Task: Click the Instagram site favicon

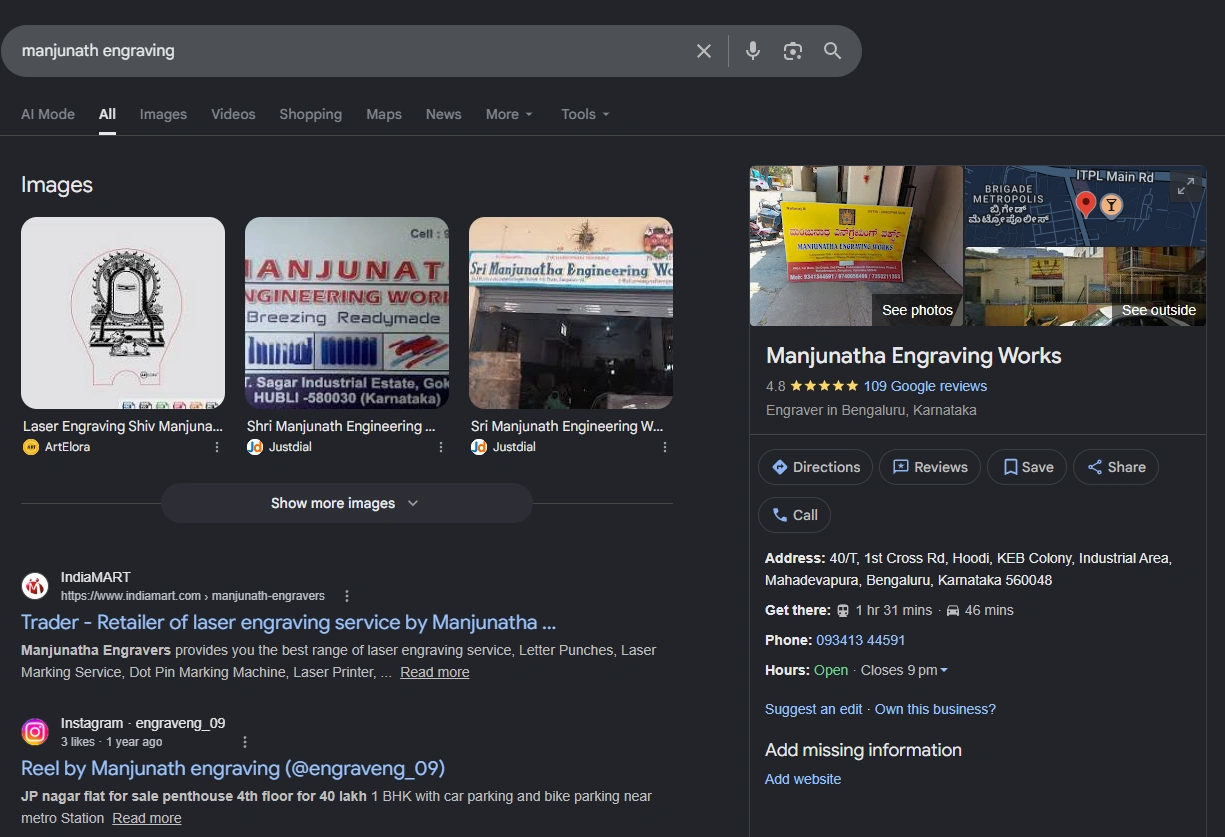Action: pyautogui.click(x=35, y=732)
